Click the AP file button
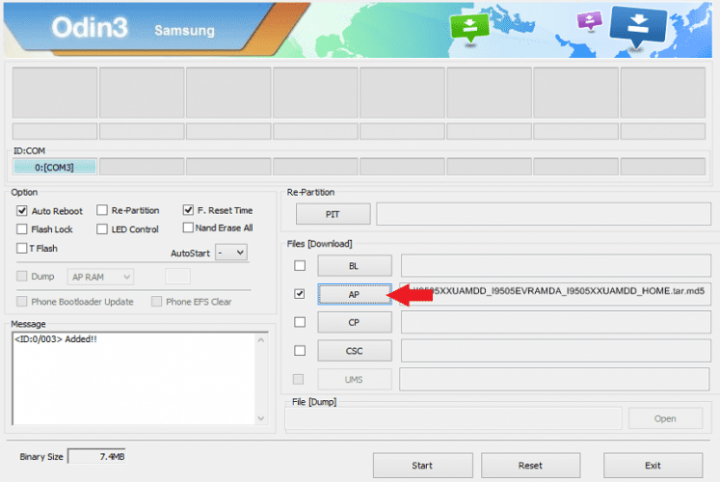This screenshot has height=482, width=720. point(354,294)
